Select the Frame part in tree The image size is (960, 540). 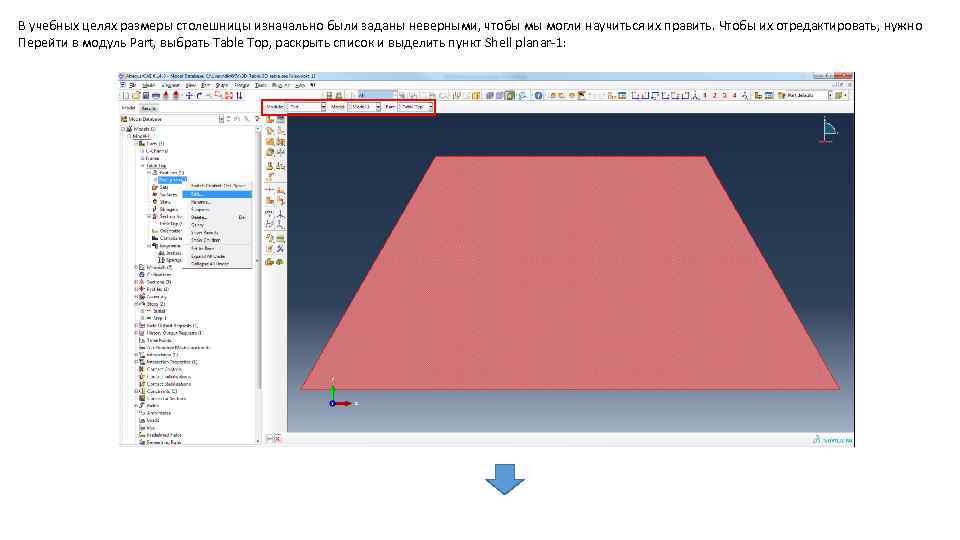click(152, 158)
